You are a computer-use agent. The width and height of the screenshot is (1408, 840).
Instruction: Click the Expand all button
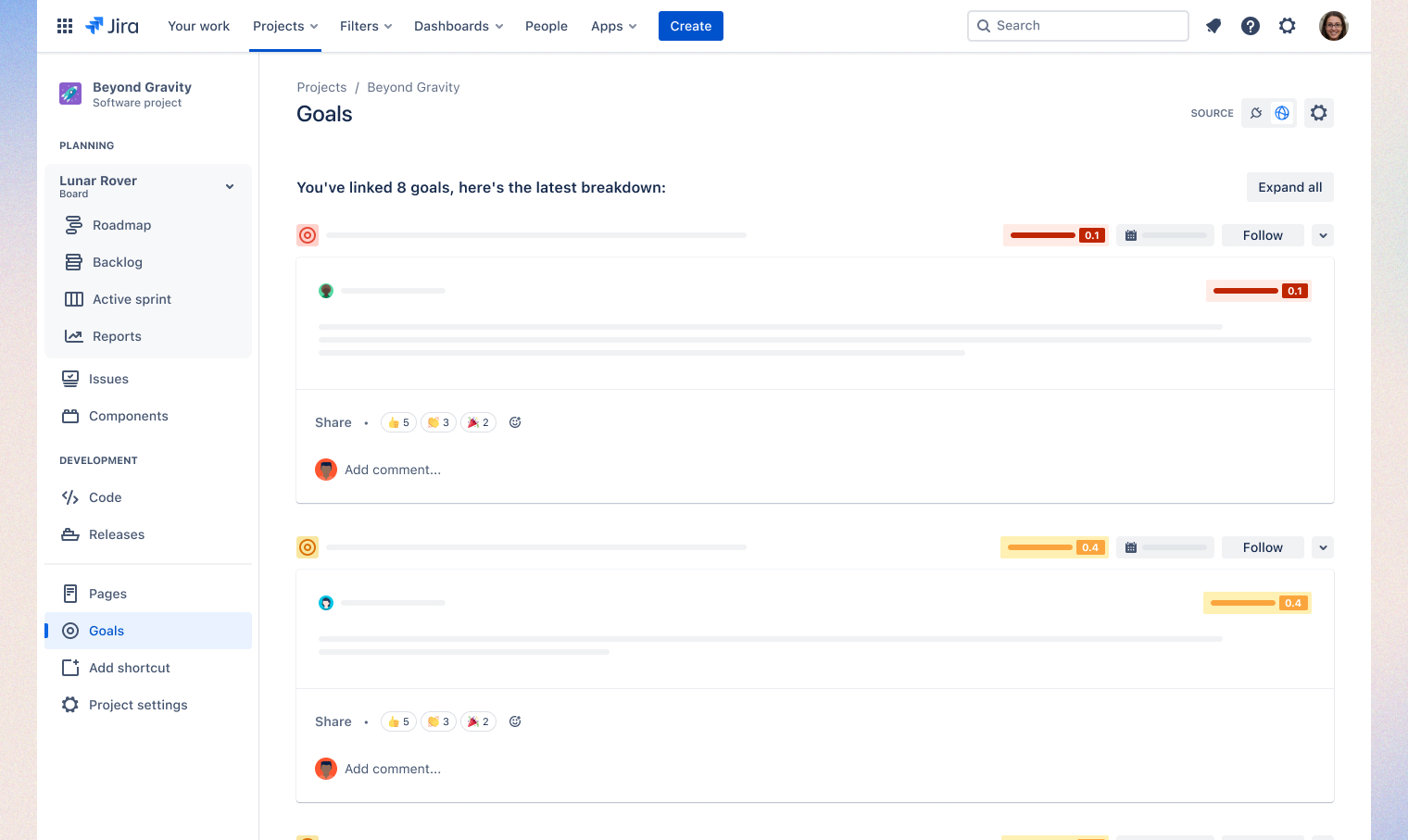coord(1289,186)
